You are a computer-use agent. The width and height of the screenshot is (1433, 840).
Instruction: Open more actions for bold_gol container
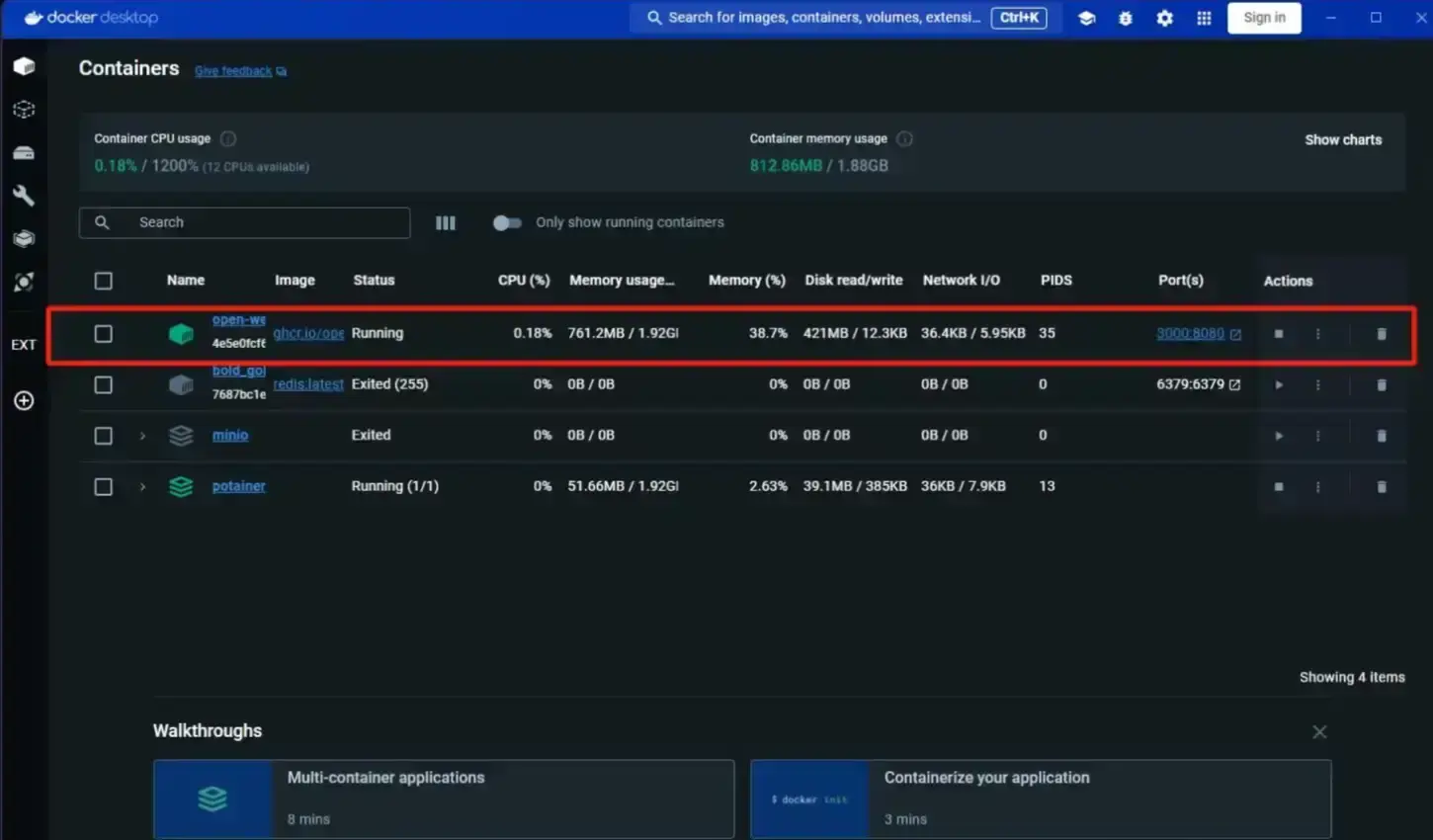click(x=1317, y=384)
